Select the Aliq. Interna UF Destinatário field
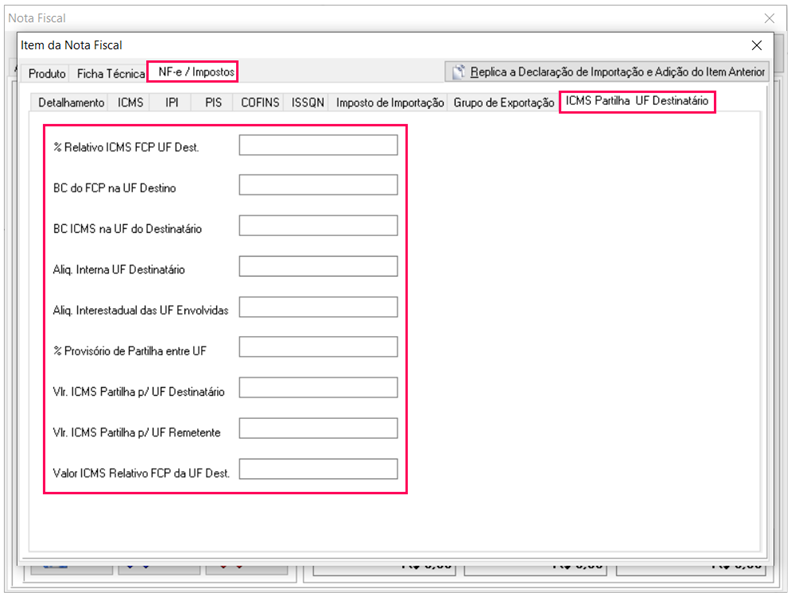 [318, 267]
